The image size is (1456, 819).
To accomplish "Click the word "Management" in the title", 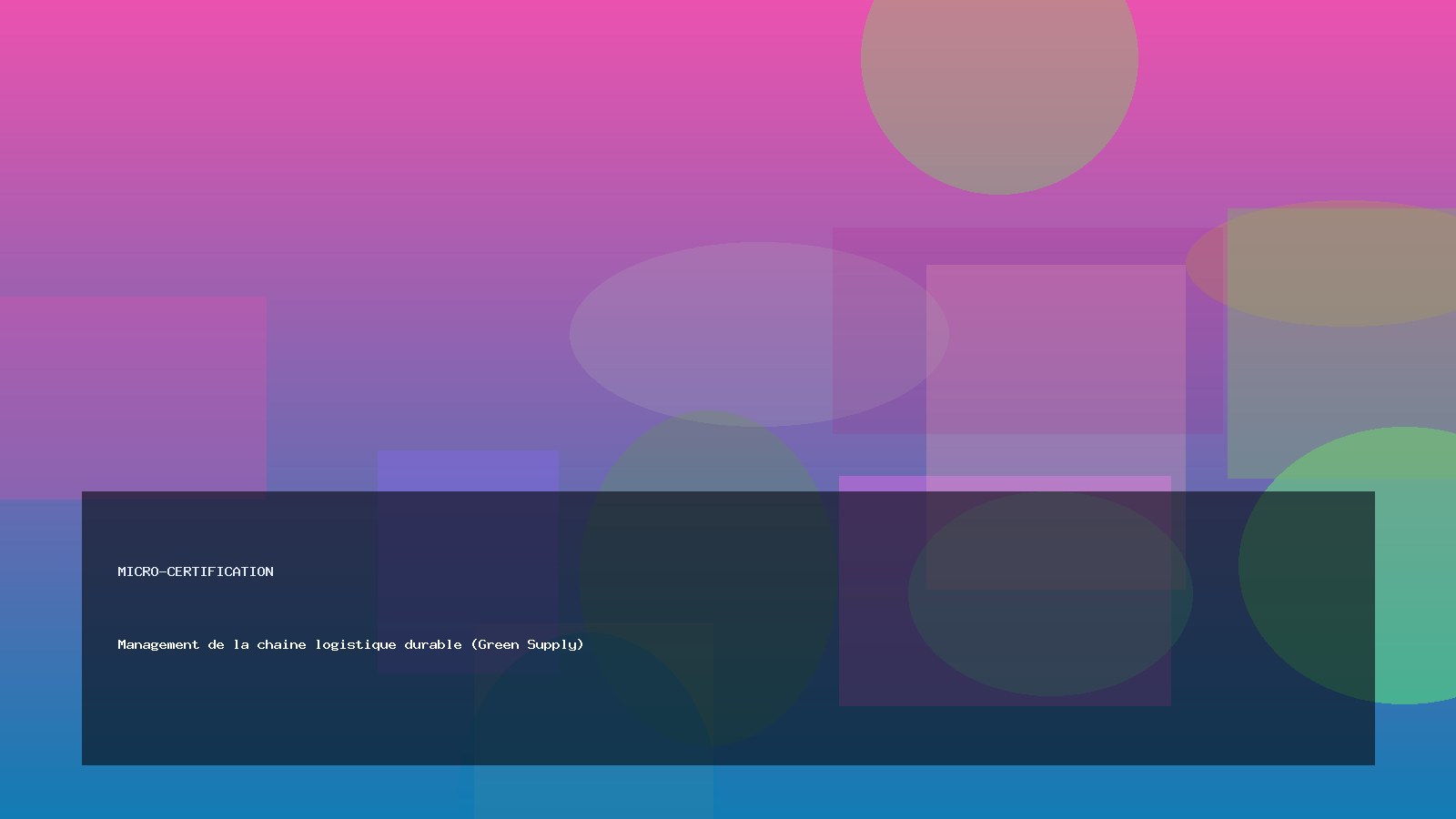I will click(158, 644).
